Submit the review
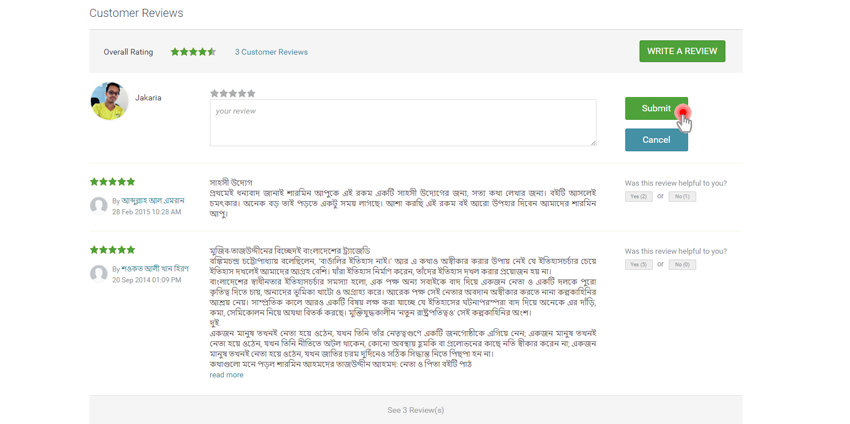 tap(656, 108)
